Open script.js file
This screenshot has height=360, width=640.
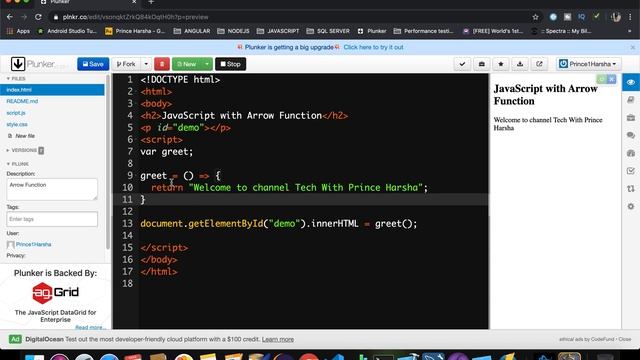click(16, 113)
